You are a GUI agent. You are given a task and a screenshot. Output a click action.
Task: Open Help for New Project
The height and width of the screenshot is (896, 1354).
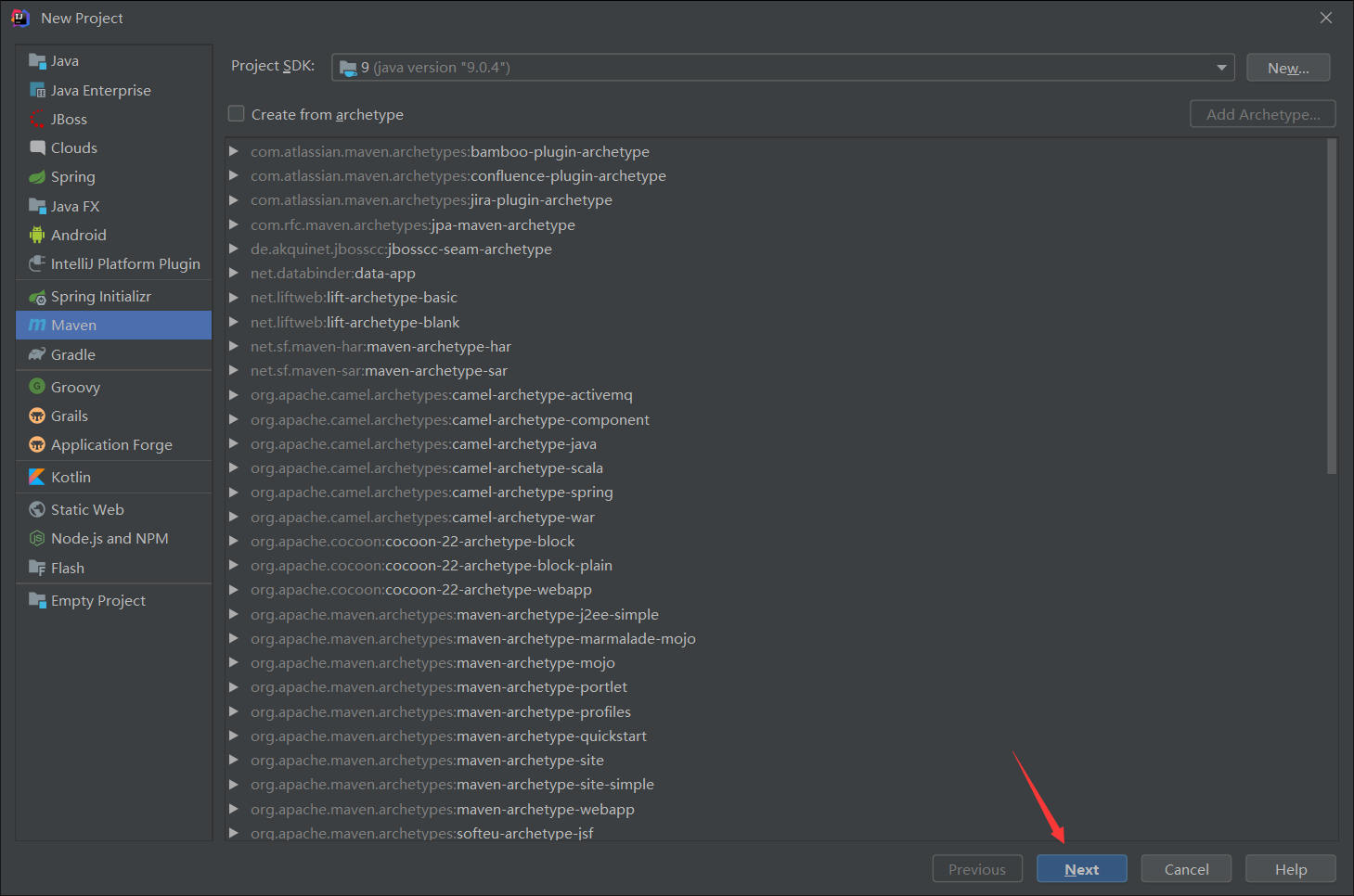coord(1290,869)
